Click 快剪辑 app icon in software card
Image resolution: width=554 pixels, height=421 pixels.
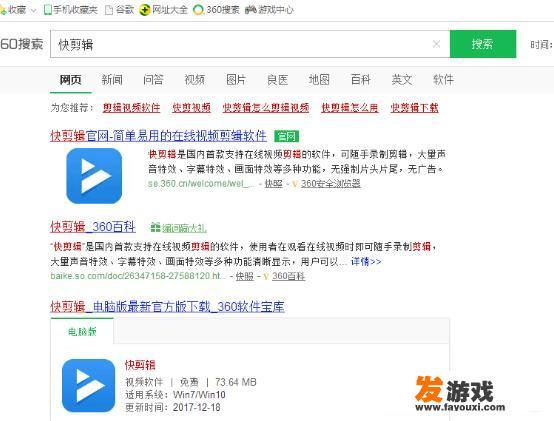(x=89, y=386)
